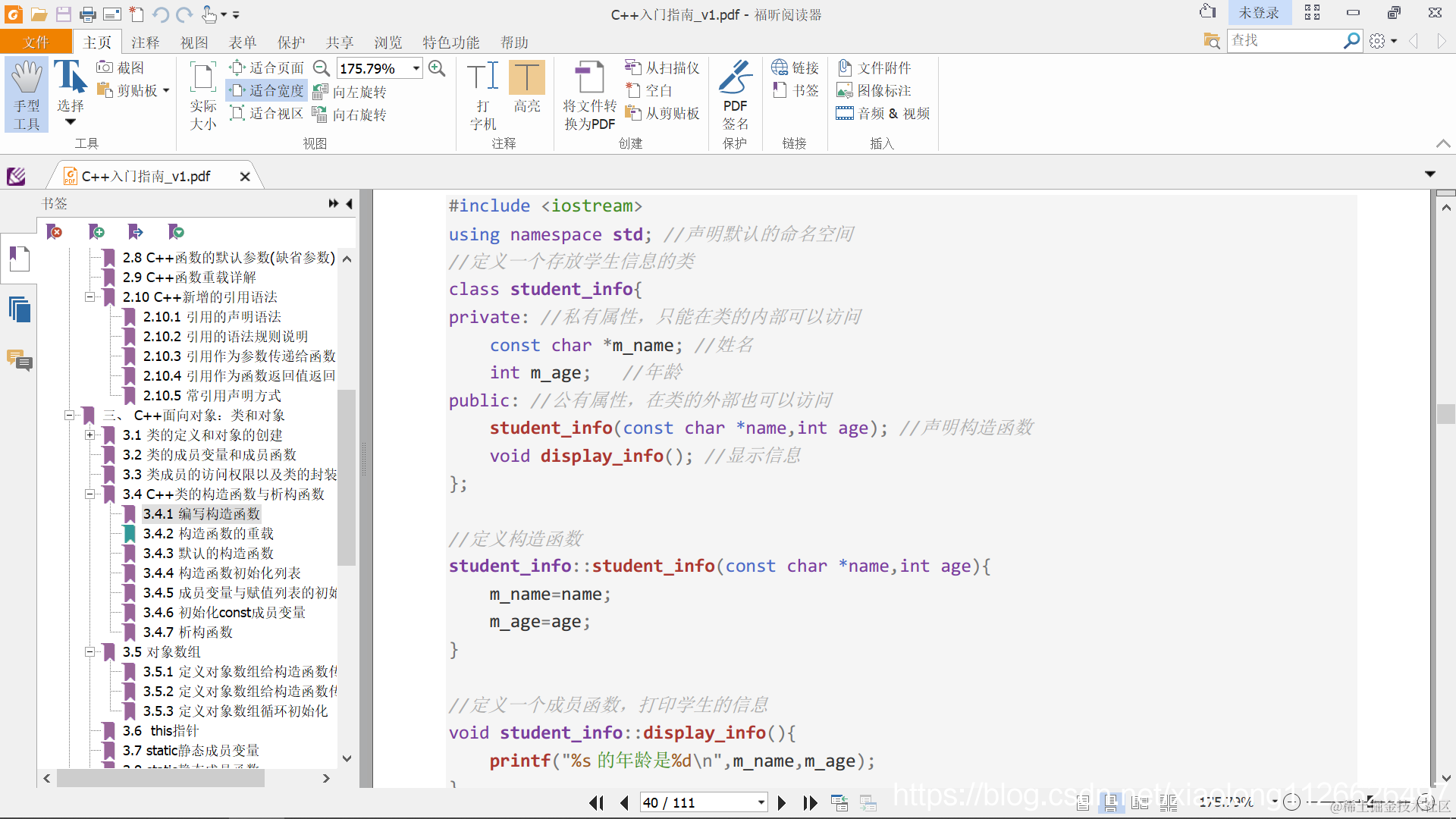Open the Pages panel in sidebar
1456x819 pixels.
coord(20,310)
